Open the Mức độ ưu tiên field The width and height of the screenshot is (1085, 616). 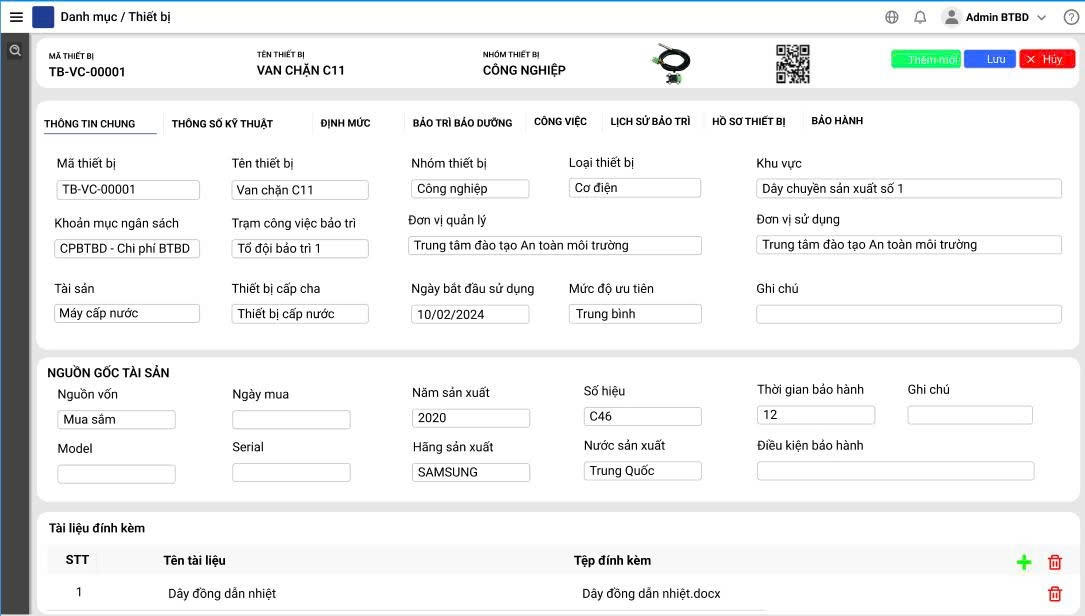(x=635, y=314)
